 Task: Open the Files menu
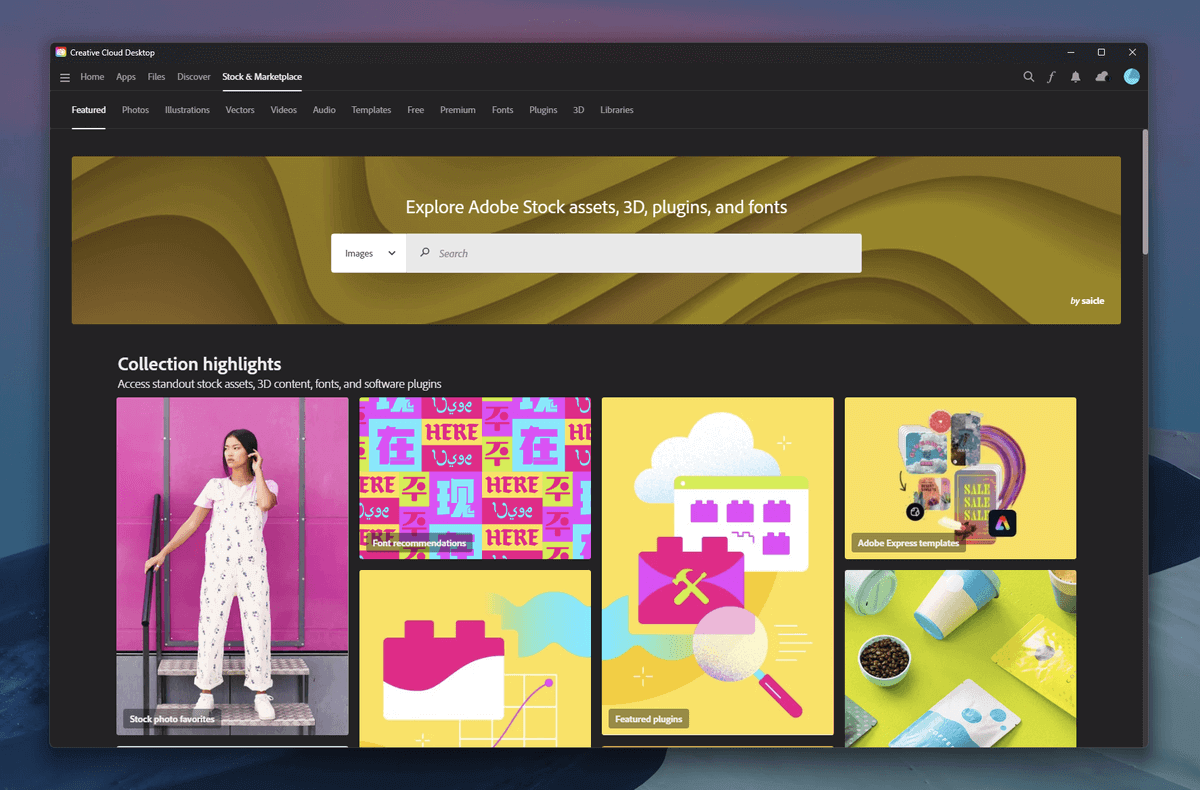coord(156,77)
